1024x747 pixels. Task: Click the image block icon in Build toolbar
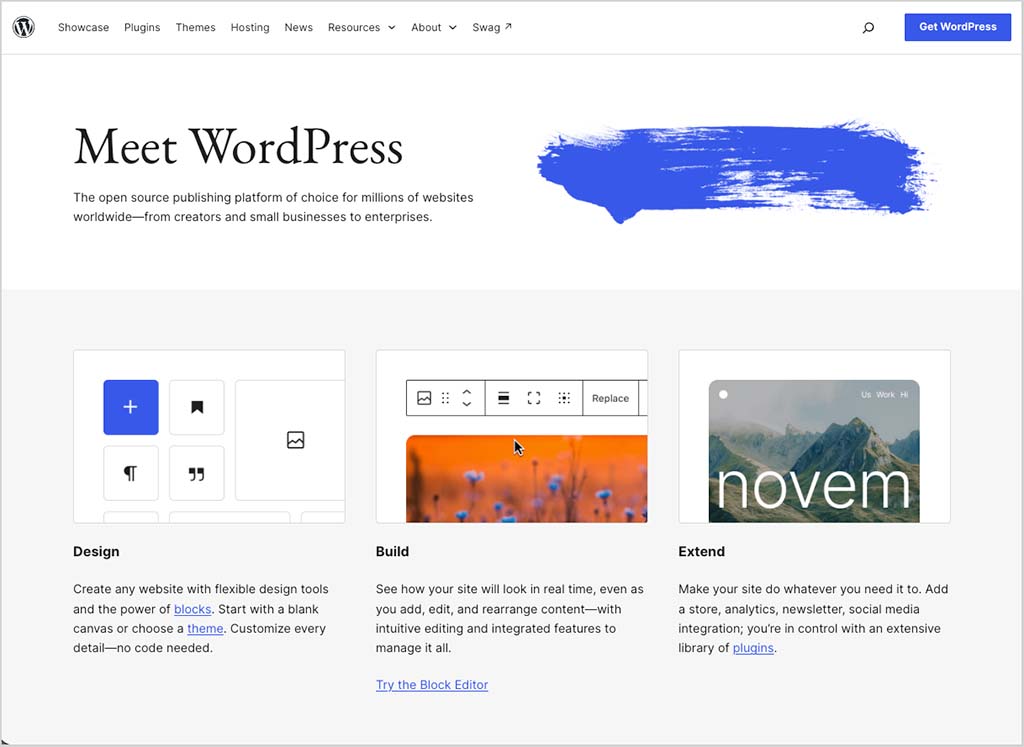point(424,398)
